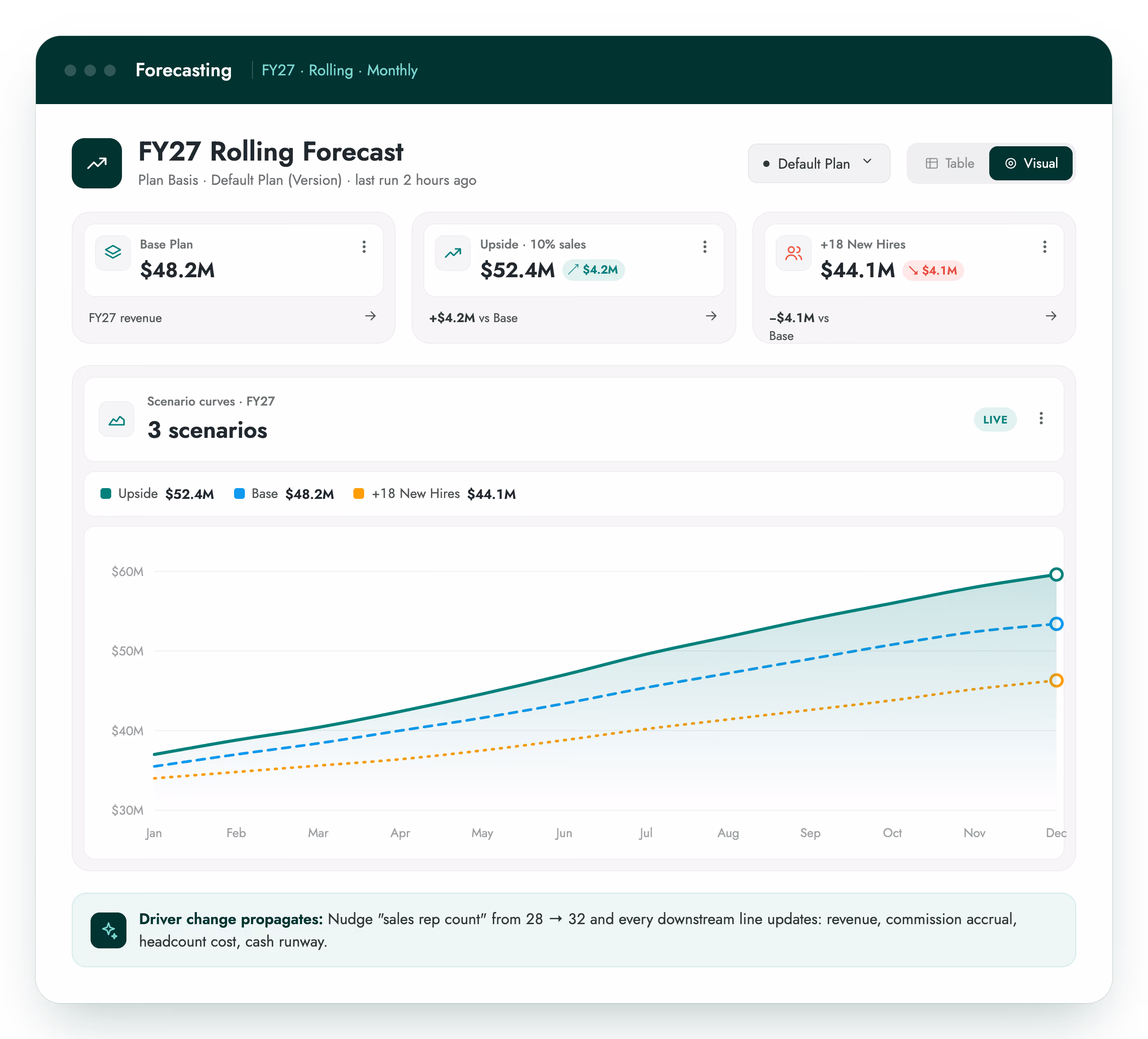Click the Monthly breadcrumb in the header
1148x1039 pixels.
(x=392, y=70)
